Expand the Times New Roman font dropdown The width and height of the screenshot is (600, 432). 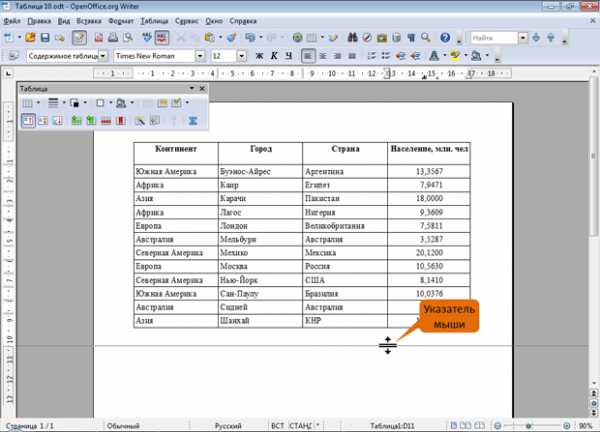200,56
